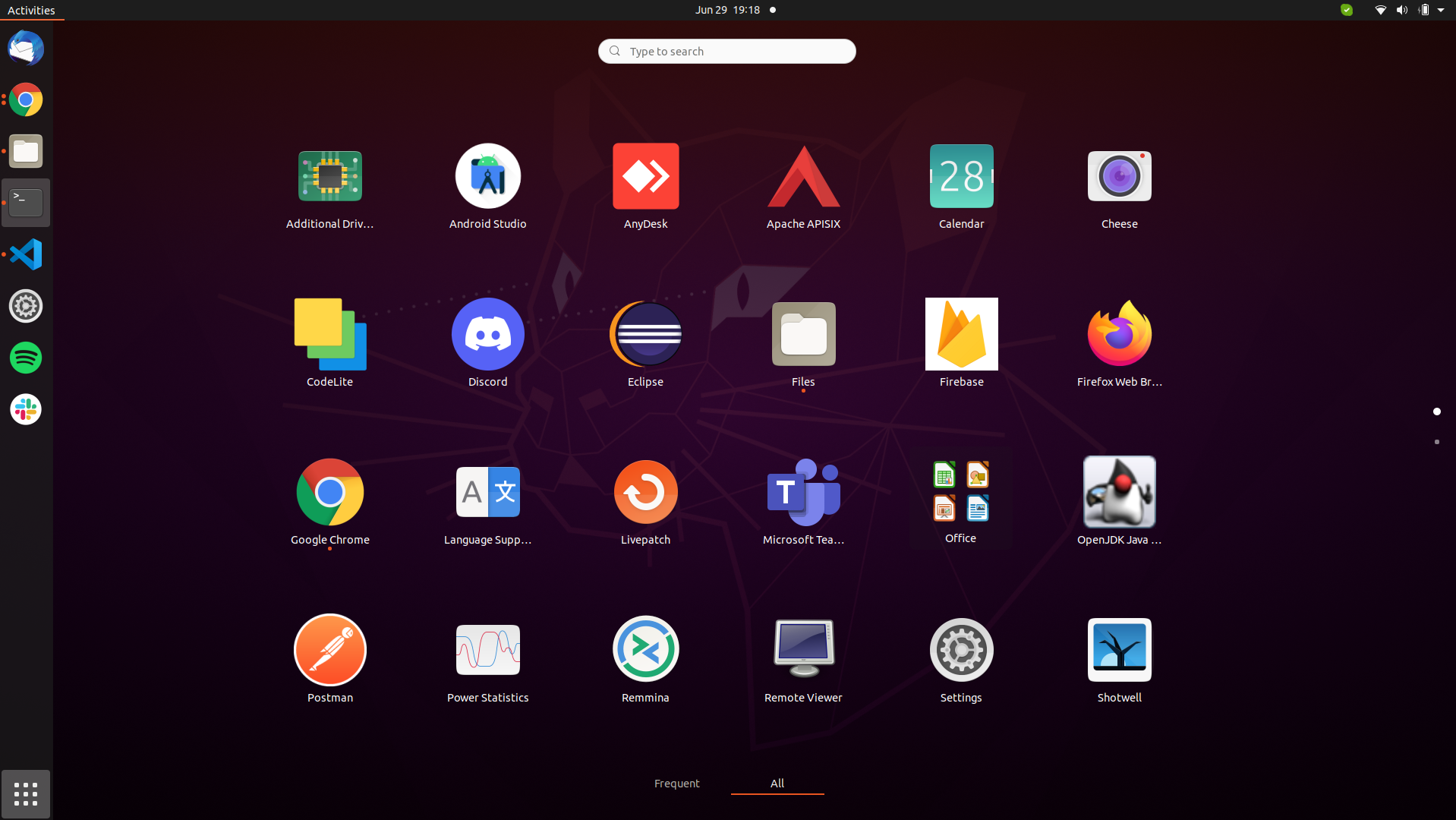Open Language Support

click(x=487, y=503)
